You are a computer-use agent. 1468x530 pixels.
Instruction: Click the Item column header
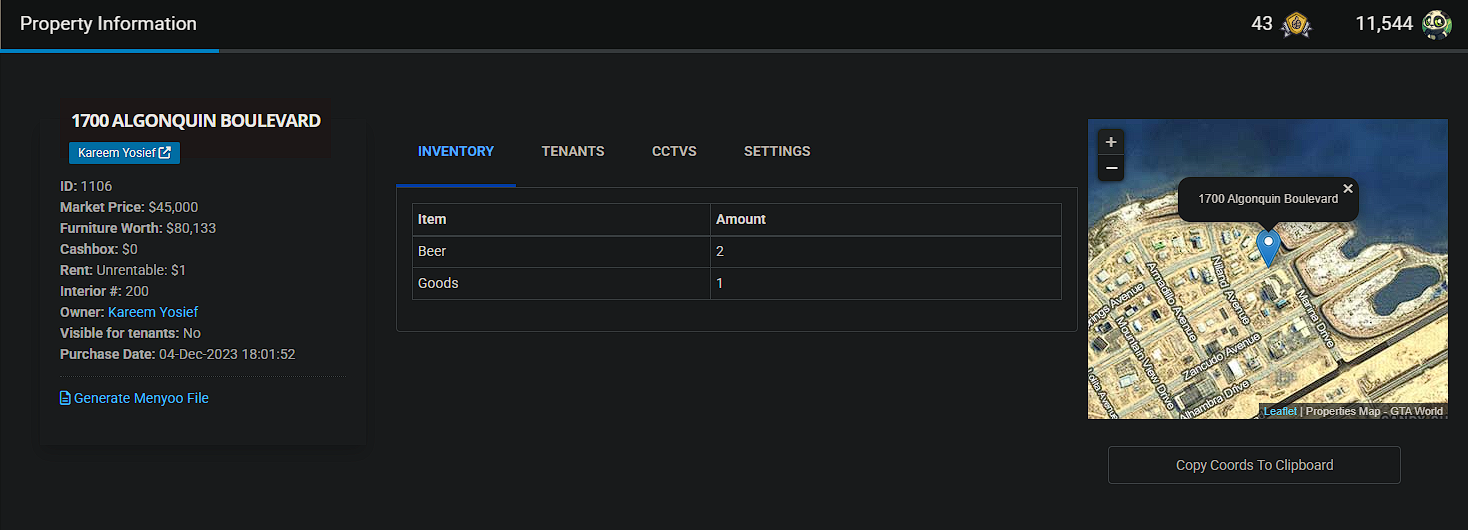click(x=561, y=219)
